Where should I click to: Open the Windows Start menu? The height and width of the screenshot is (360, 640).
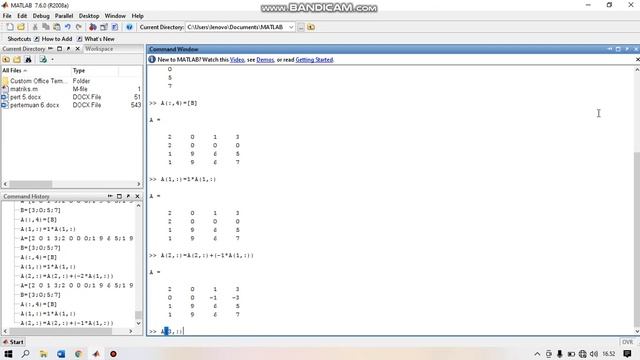pos(8,354)
